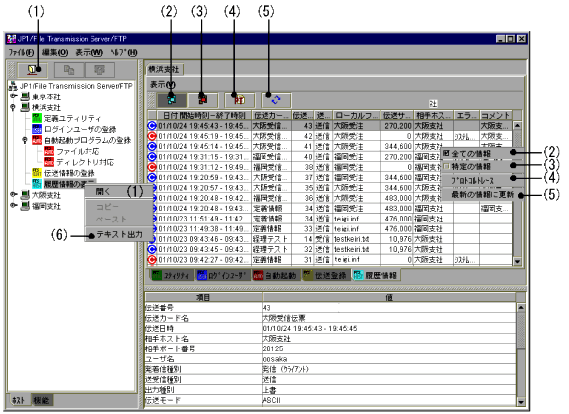The image size is (569, 414).
Task: Switch to the 横浜支社 tab
Action: pyautogui.click(x=164, y=69)
